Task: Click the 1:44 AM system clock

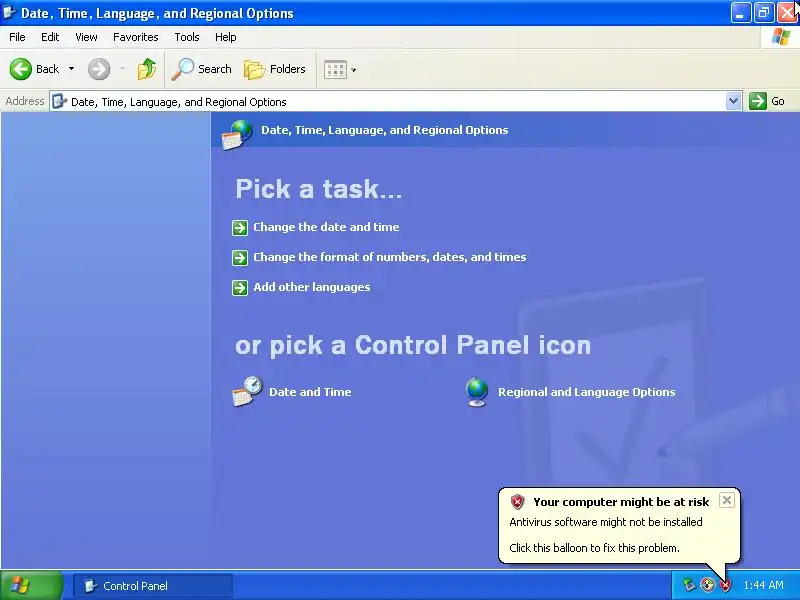Action: (x=763, y=585)
